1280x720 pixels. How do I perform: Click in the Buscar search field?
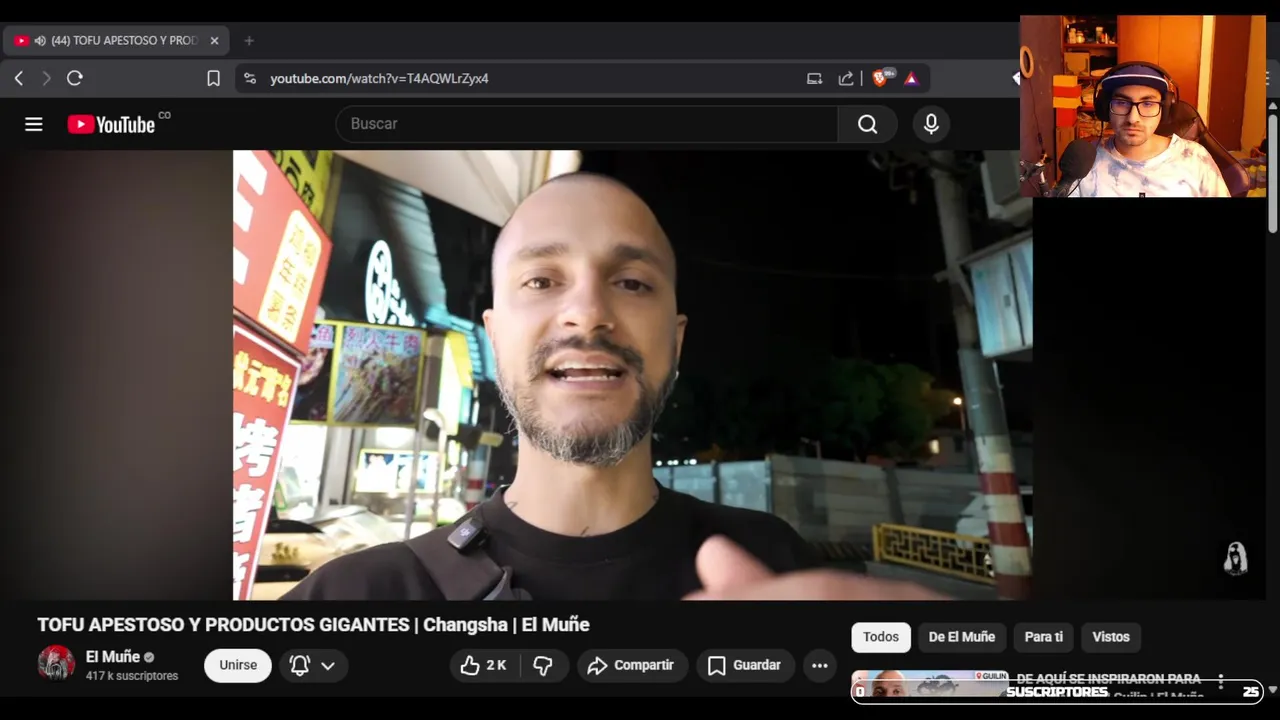[587, 124]
